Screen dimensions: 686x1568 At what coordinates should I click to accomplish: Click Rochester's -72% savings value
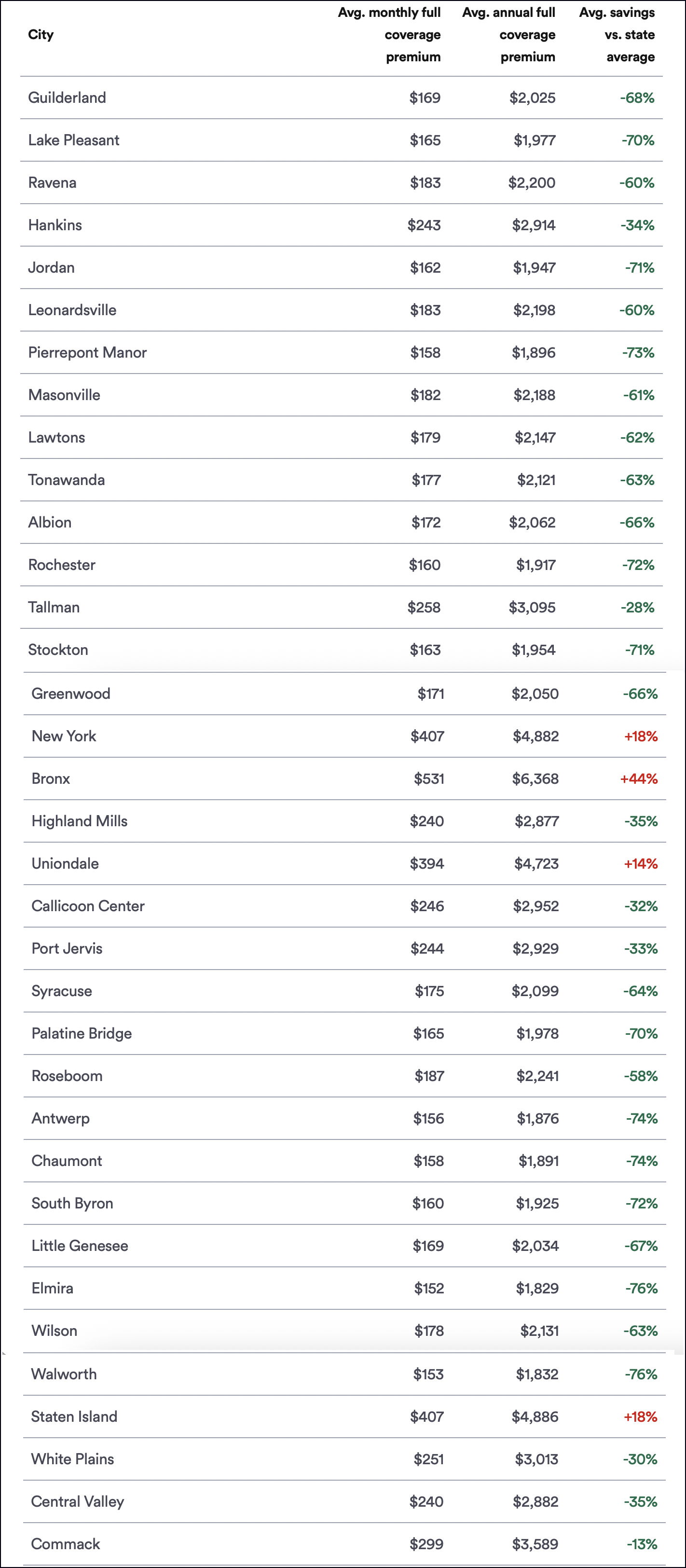[638, 565]
